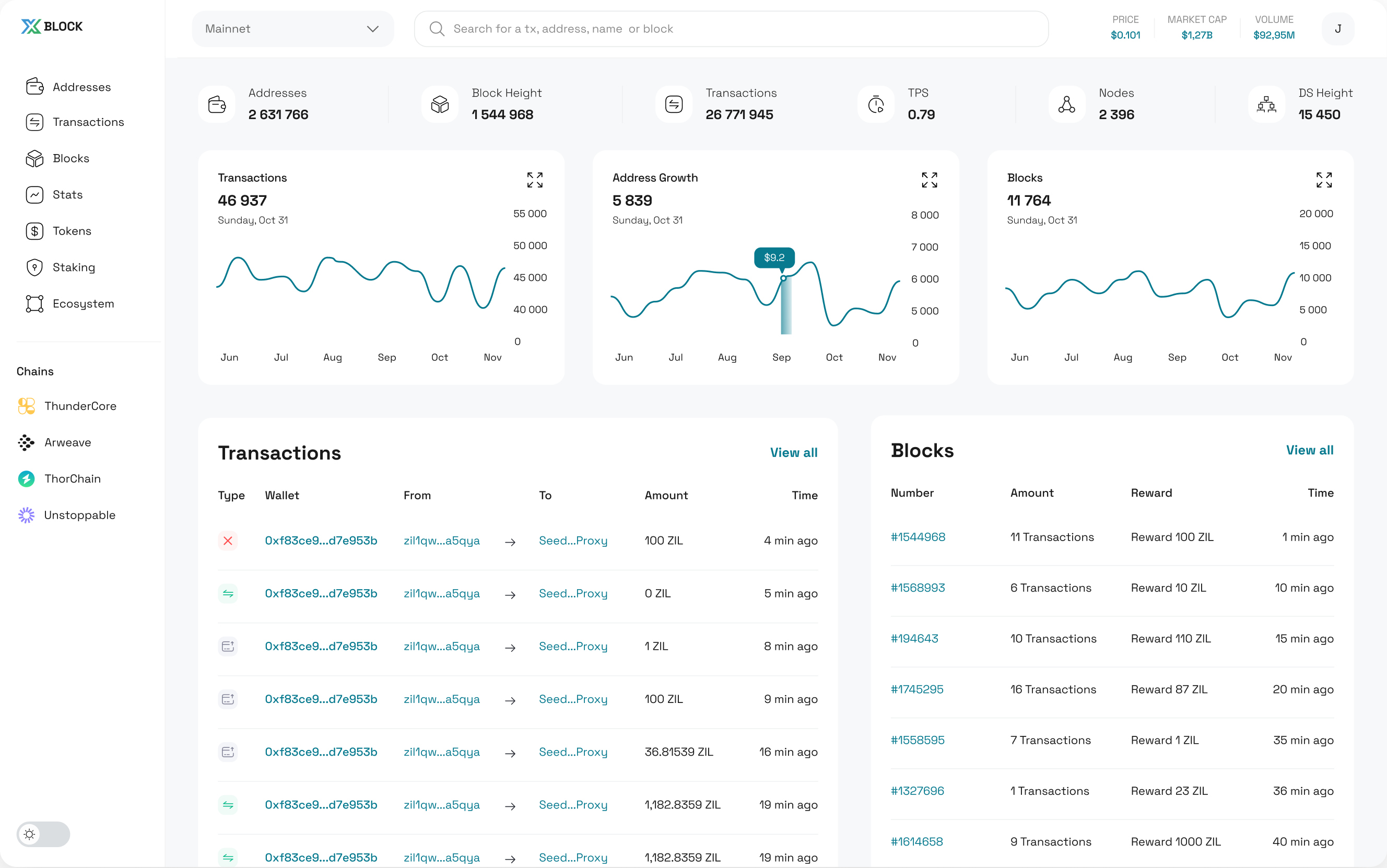Image resolution: width=1387 pixels, height=868 pixels.
Task: Click the search magnifier icon
Action: pyautogui.click(x=437, y=29)
